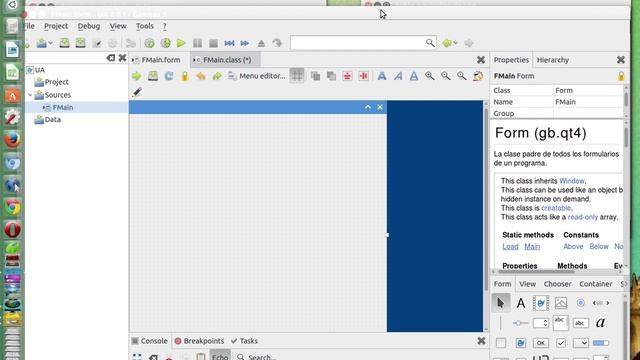Click the Step debug icon

pos(229,43)
